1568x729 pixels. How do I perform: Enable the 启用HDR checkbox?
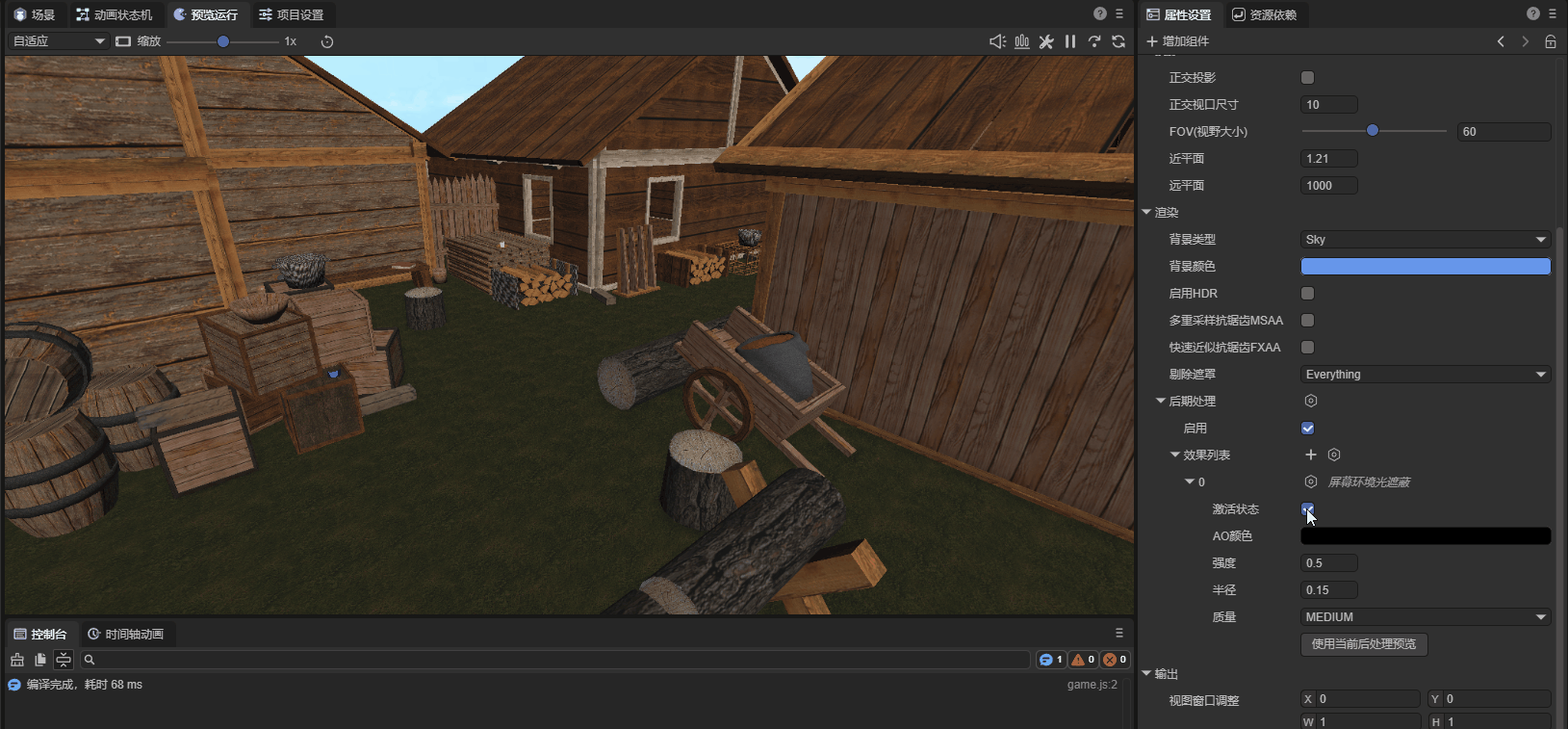click(1307, 294)
